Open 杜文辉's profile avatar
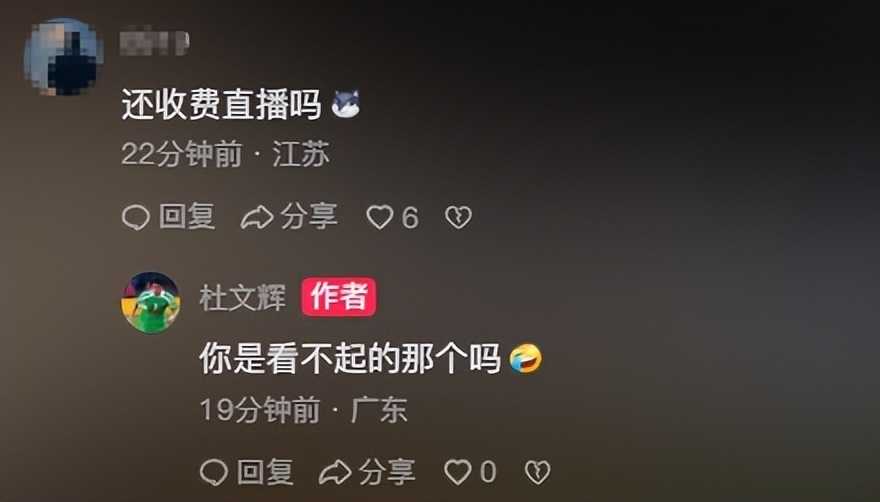The image size is (880, 502). pyautogui.click(x=151, y=303)
